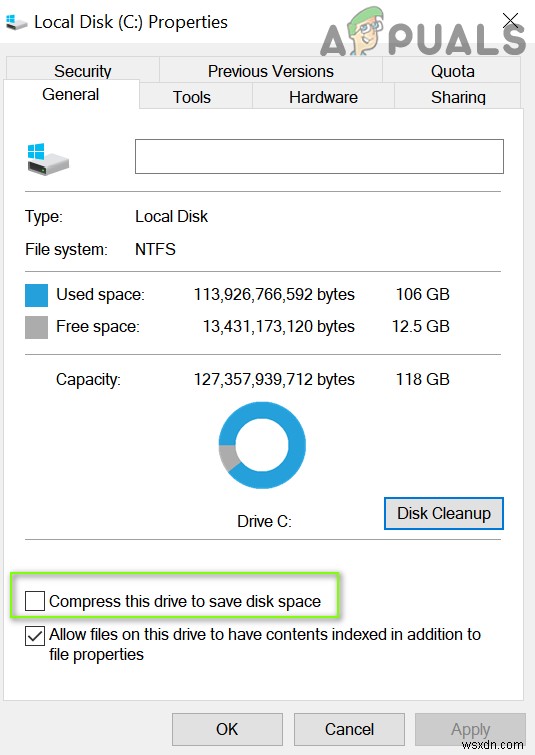Click the 127,357,939,712 bytes capacity value
The image size is (535, 755).
coord(274,379)
